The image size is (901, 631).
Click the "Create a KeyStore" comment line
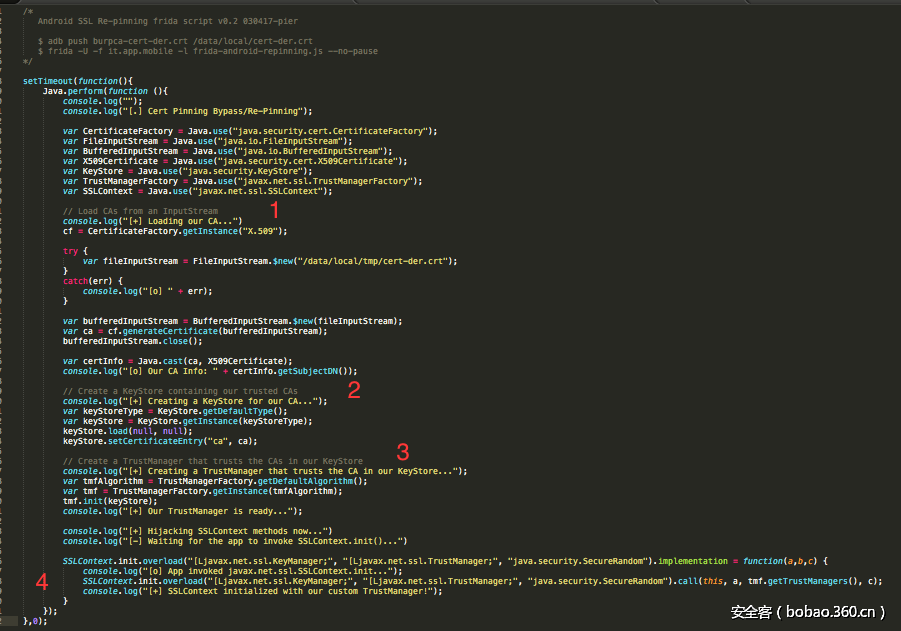coord(180,391)
